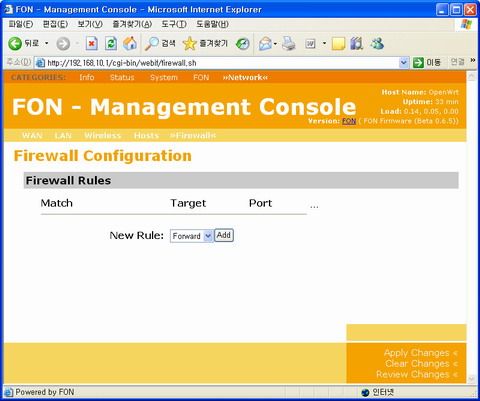Open the Messenger people icon
This screenshot has width=480, height=401.
[377, 44]
